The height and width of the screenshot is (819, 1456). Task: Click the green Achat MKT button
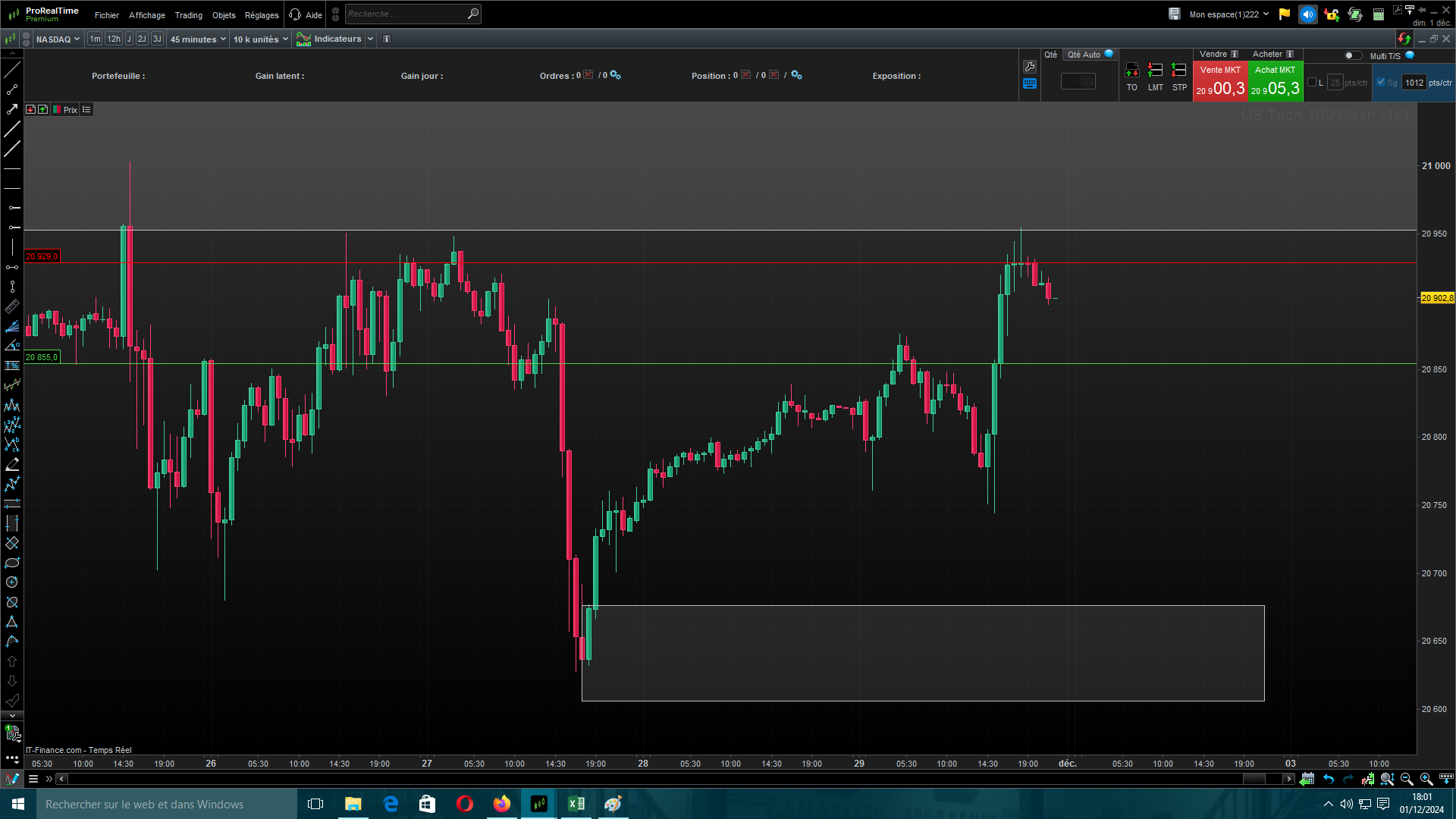point(1275,81)
